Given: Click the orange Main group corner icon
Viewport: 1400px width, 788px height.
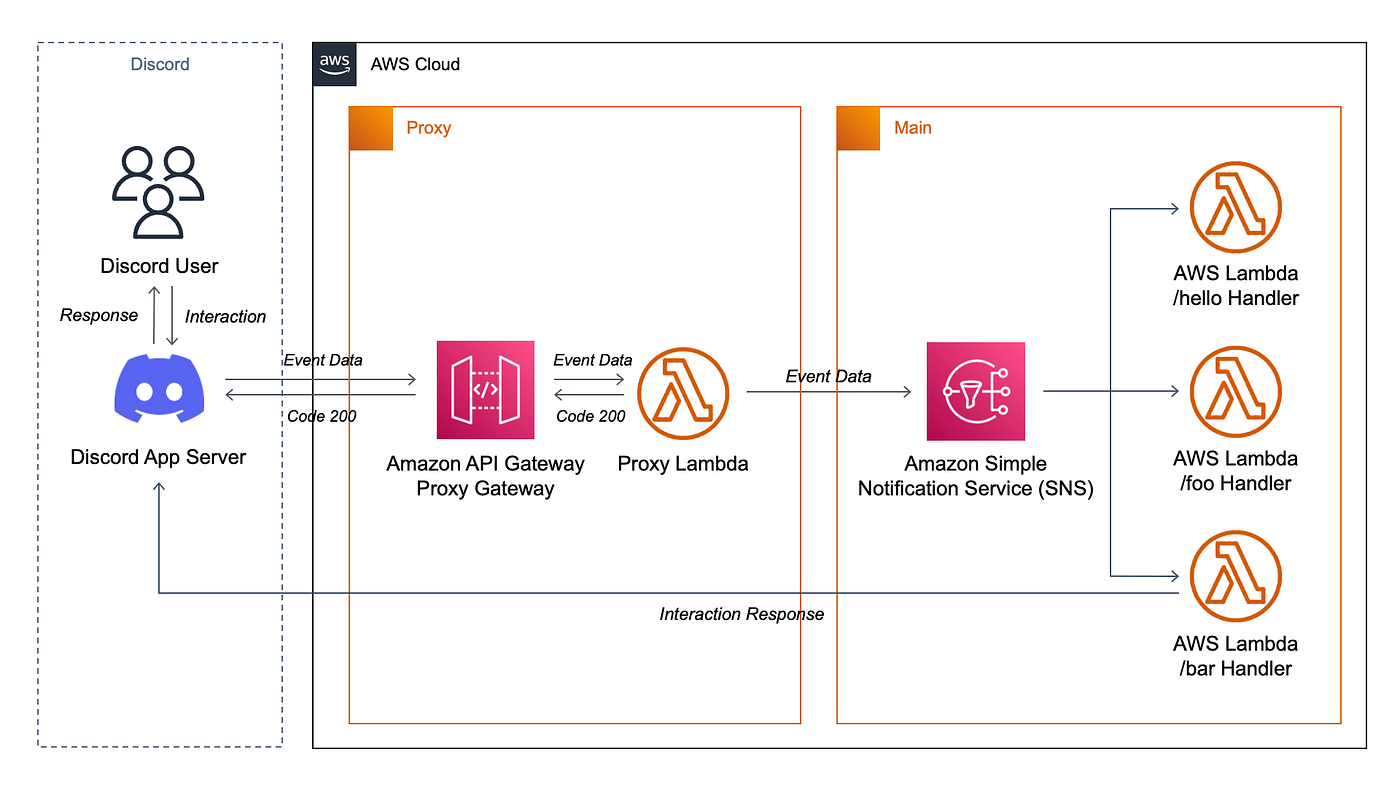Looking at the screenshot, I should click(859, 128).
